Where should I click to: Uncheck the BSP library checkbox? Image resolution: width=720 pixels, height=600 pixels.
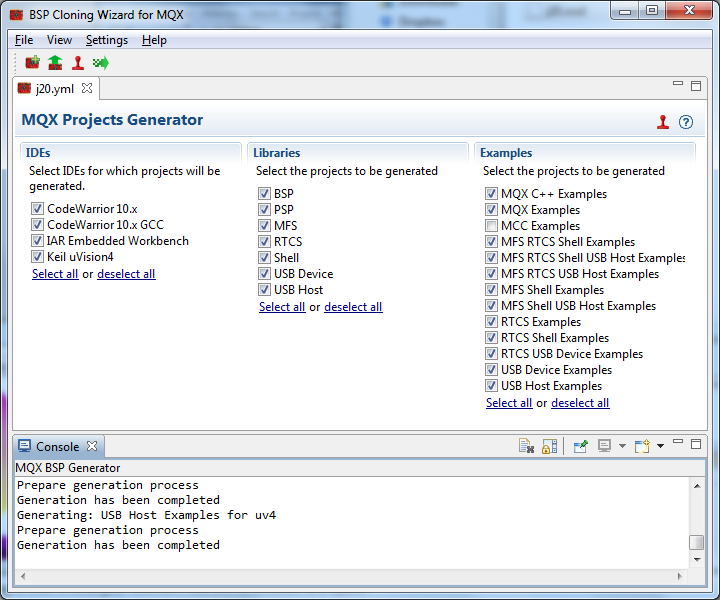click(x=264, y=193)
